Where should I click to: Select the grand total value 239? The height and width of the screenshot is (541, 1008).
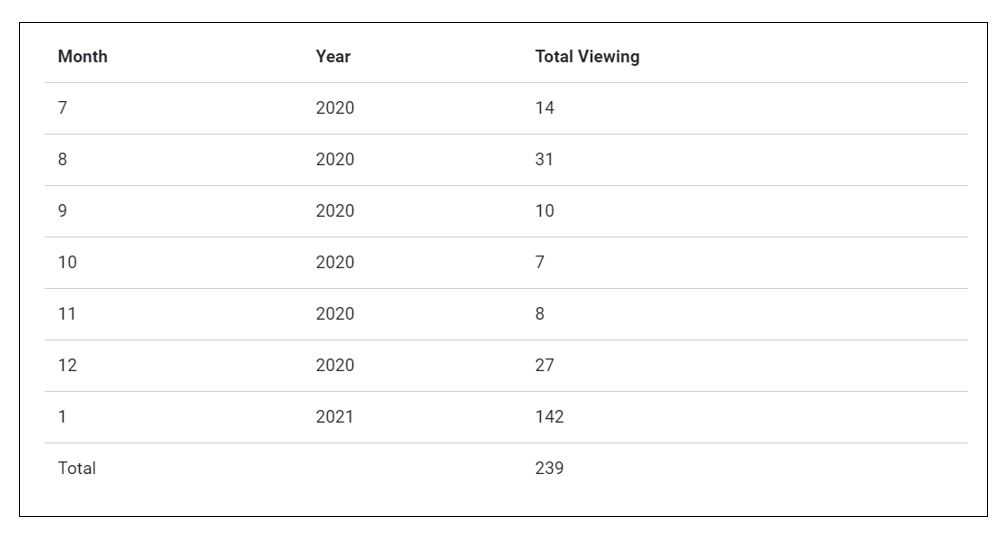coord(549,467)
